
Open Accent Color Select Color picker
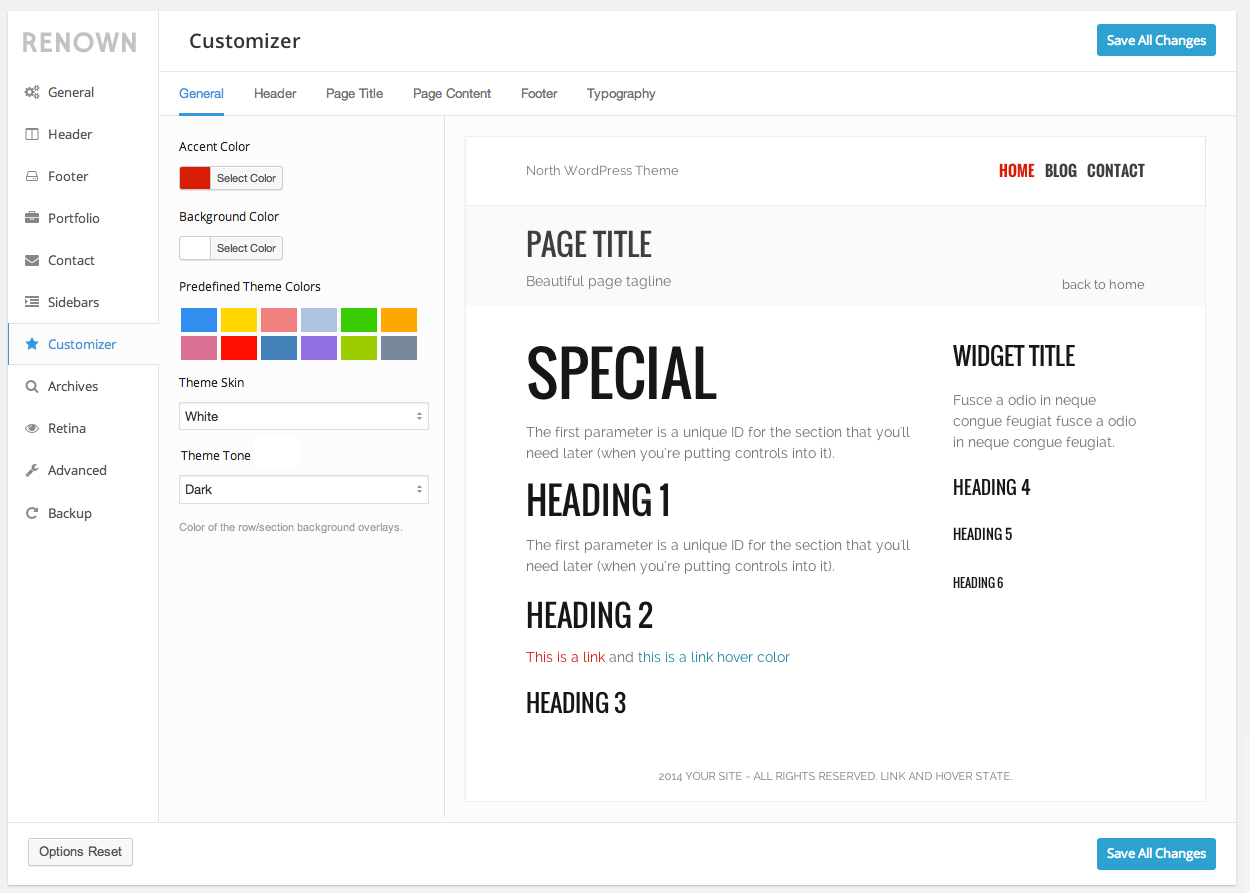(x=246, y=178)
